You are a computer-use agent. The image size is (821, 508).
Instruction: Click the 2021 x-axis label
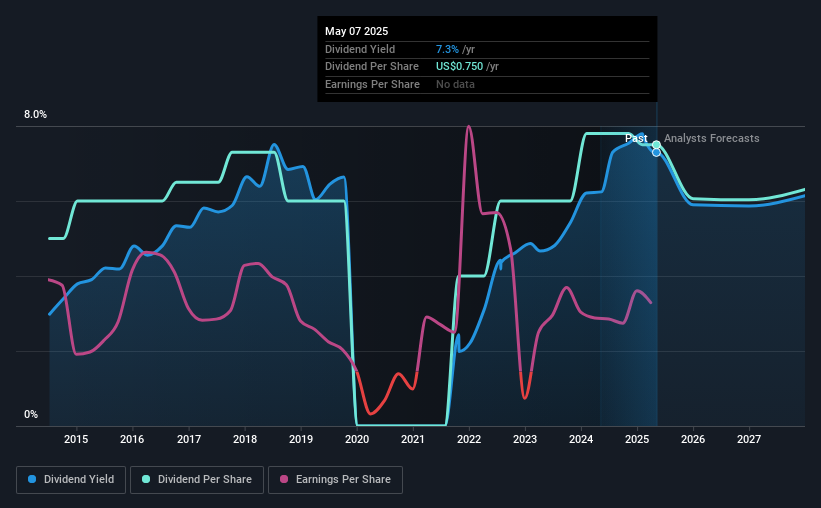point(413,439)
